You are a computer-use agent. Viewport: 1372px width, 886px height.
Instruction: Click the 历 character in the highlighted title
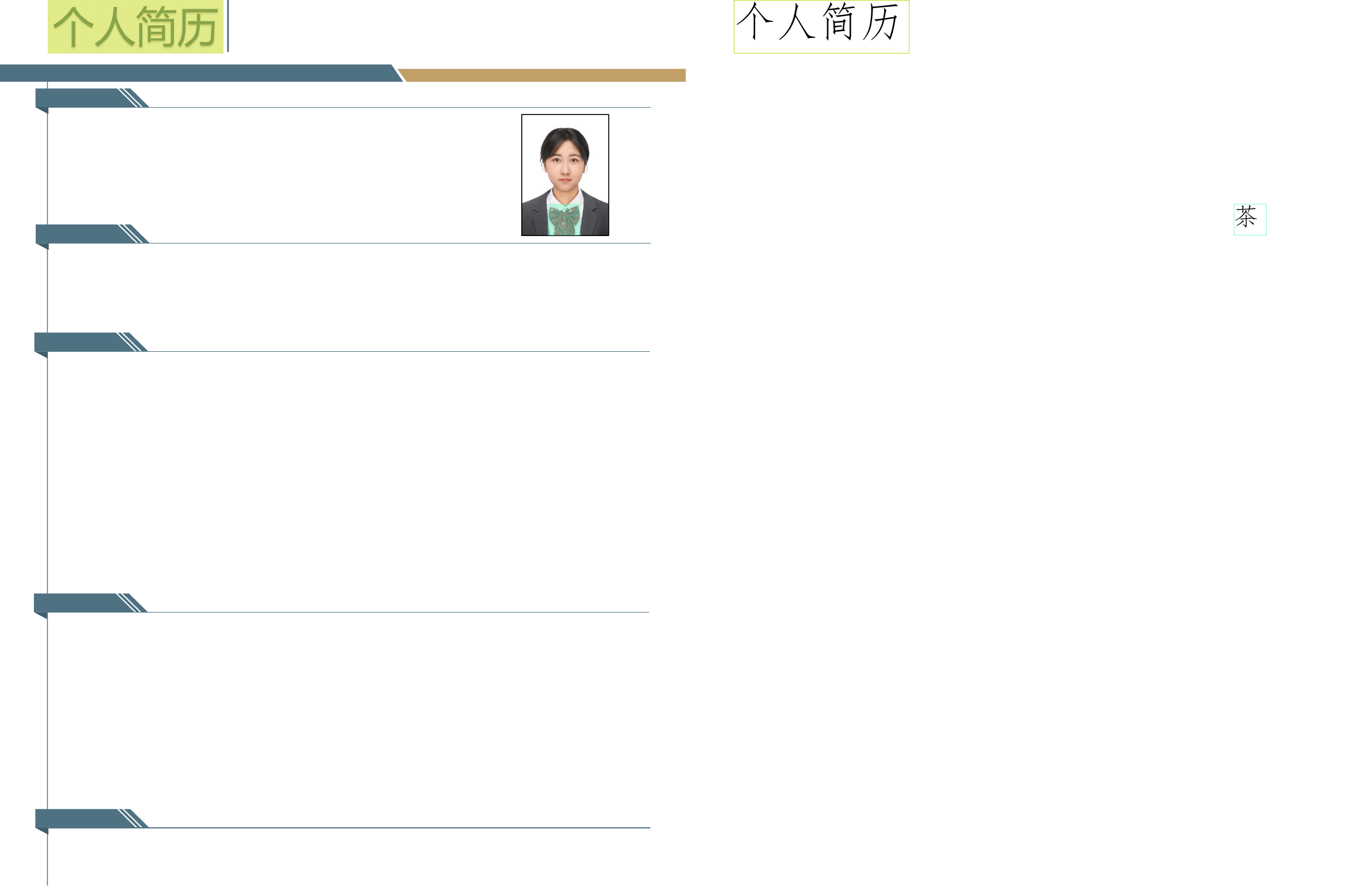[x=196, y=28]
